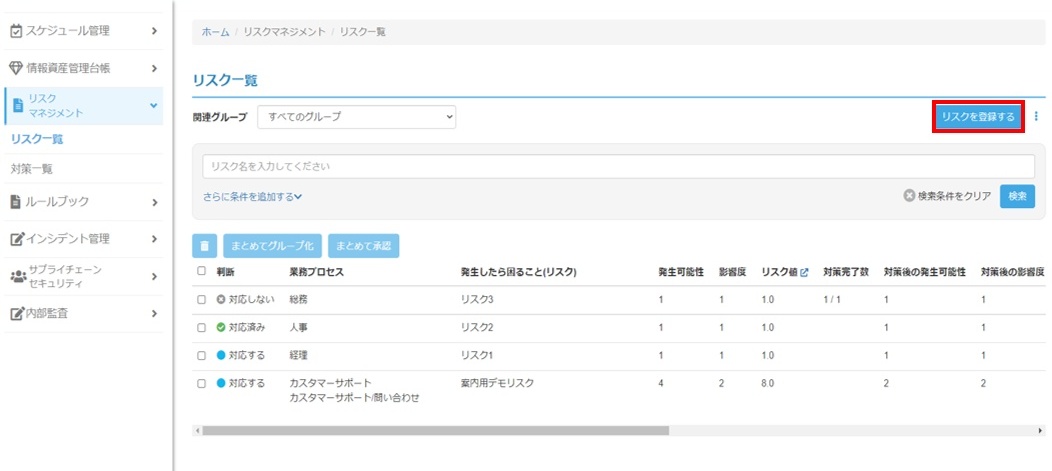Open the インシデント管理 menu item

pos(84,239)
